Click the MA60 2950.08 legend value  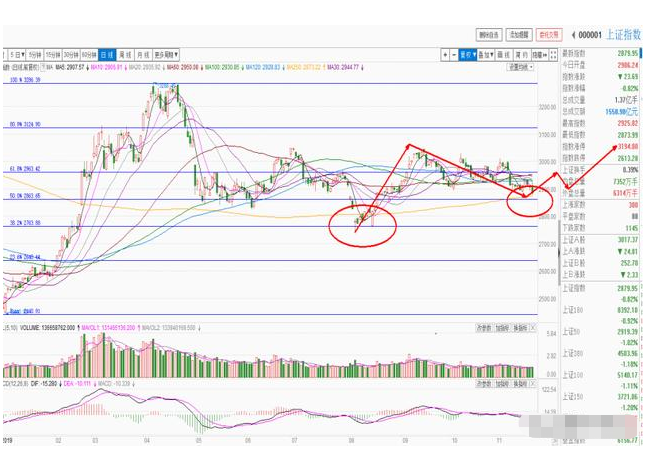[184, 67]
